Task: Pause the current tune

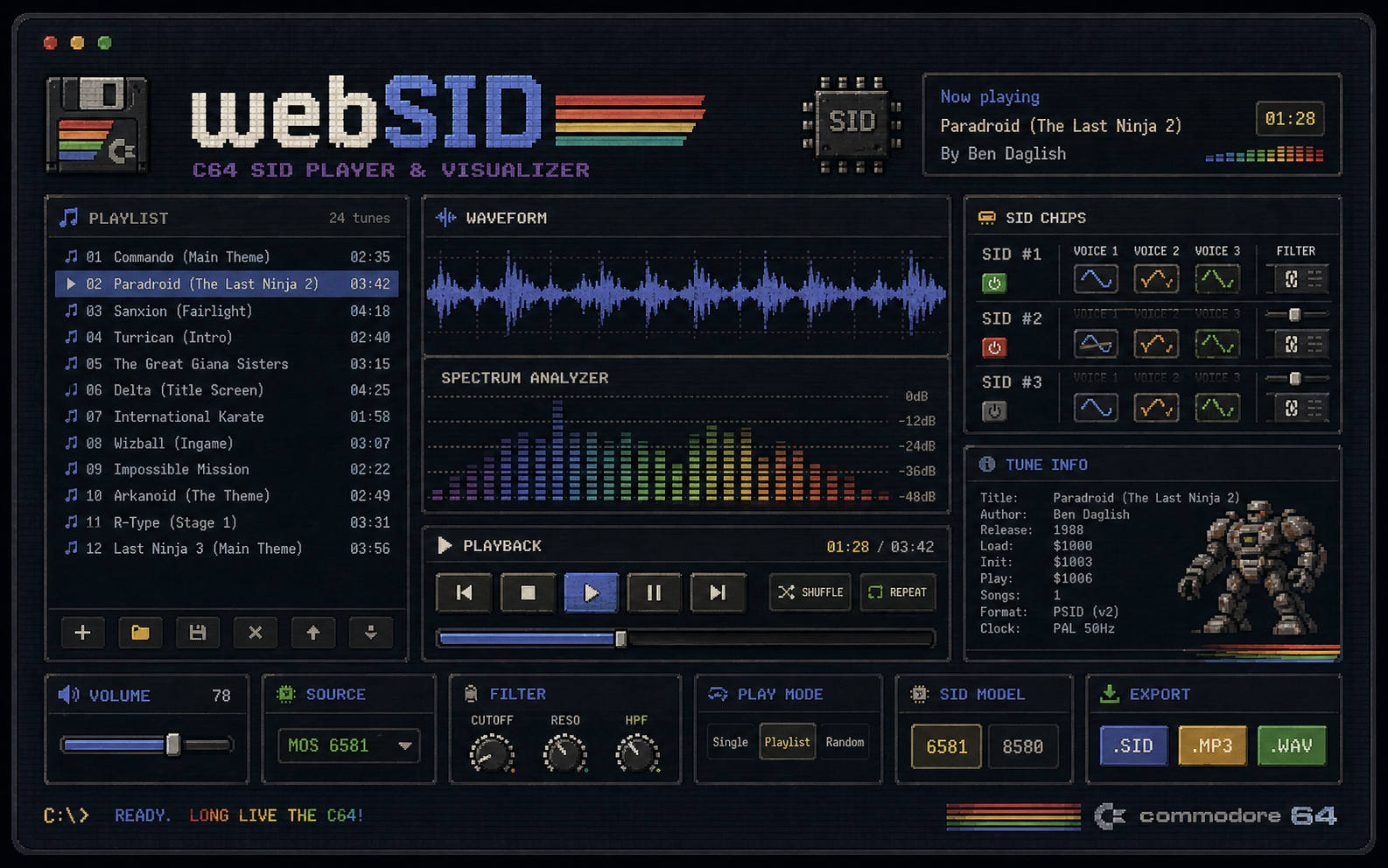Action: (x=654, y=592)
